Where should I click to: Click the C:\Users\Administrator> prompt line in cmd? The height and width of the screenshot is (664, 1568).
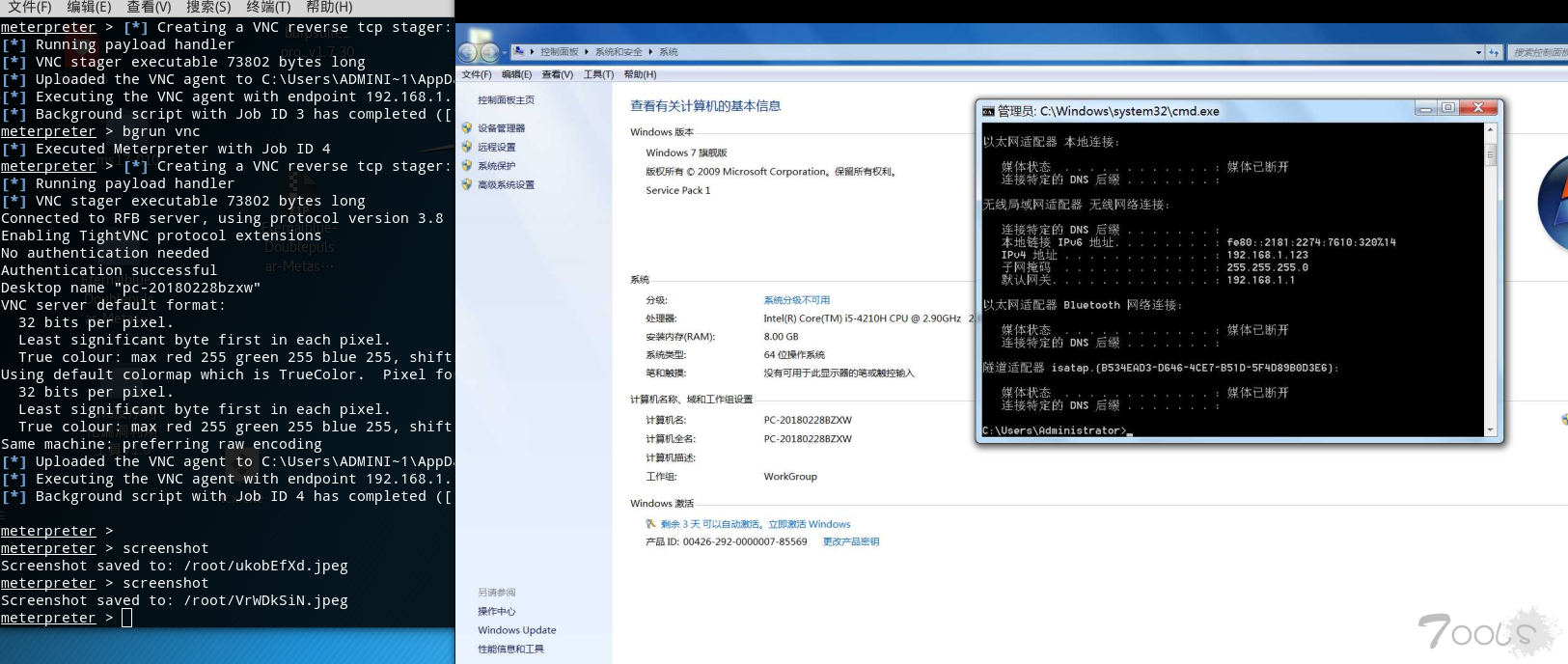(x=1057, y=430)
